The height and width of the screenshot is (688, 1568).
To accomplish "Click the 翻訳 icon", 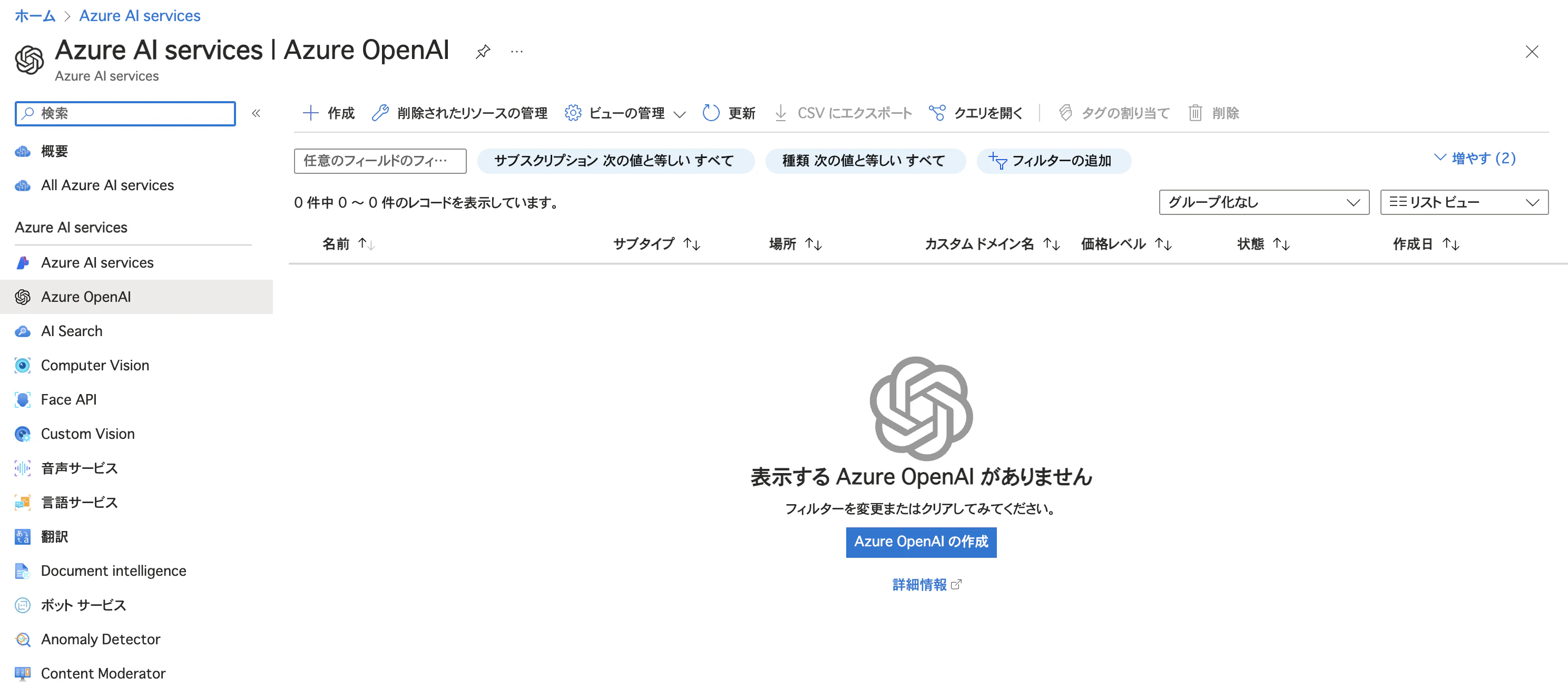I will 23,536.
